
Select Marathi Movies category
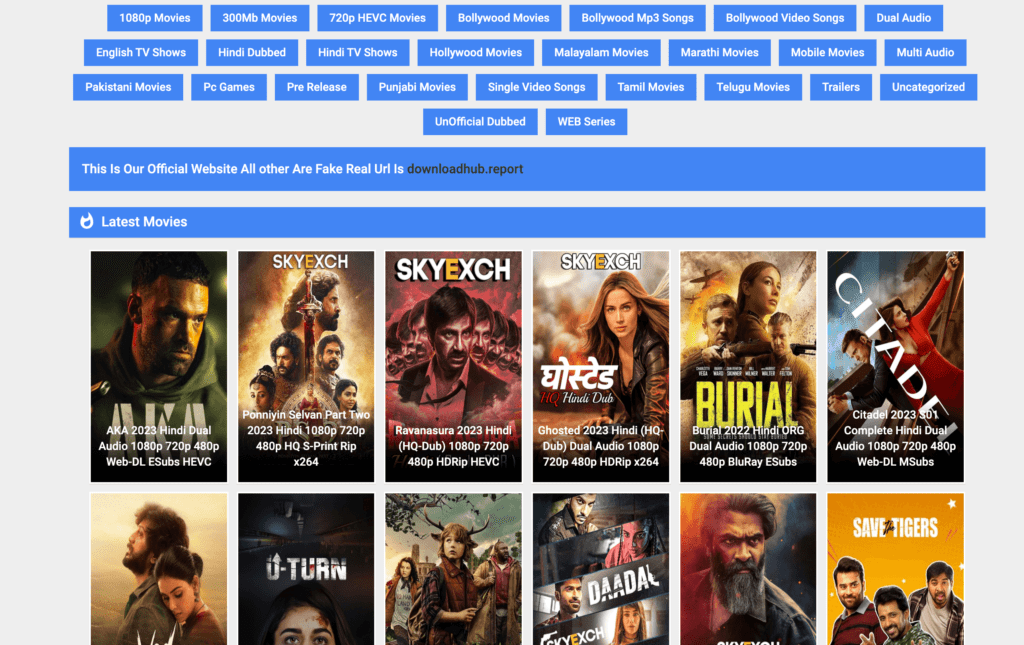(x=720, y=53)
